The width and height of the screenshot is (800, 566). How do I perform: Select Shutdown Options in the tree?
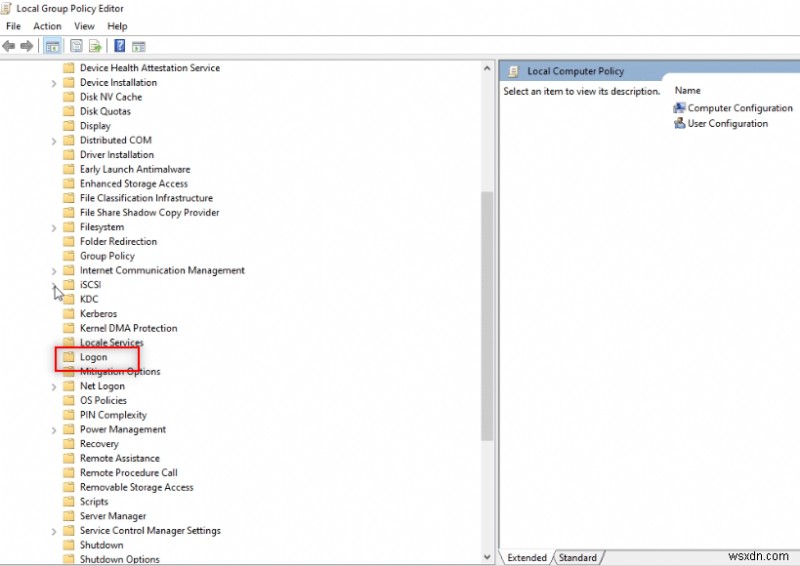(119, 559)
